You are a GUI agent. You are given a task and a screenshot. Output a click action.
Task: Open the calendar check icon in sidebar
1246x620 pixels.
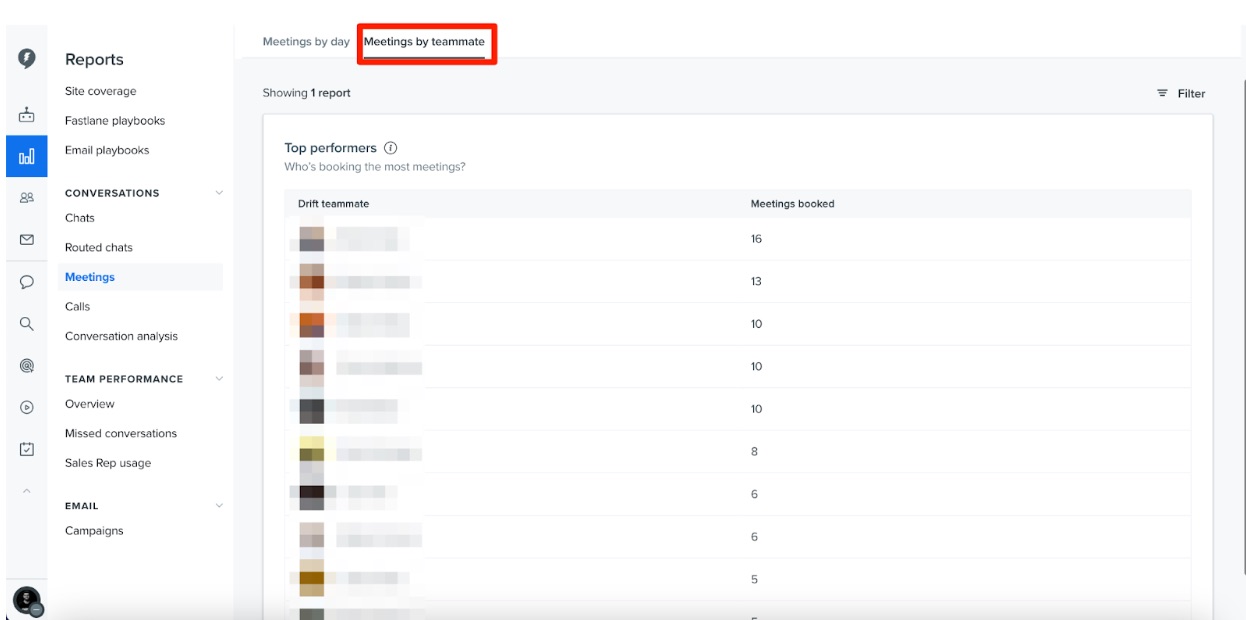click(27, 450)
